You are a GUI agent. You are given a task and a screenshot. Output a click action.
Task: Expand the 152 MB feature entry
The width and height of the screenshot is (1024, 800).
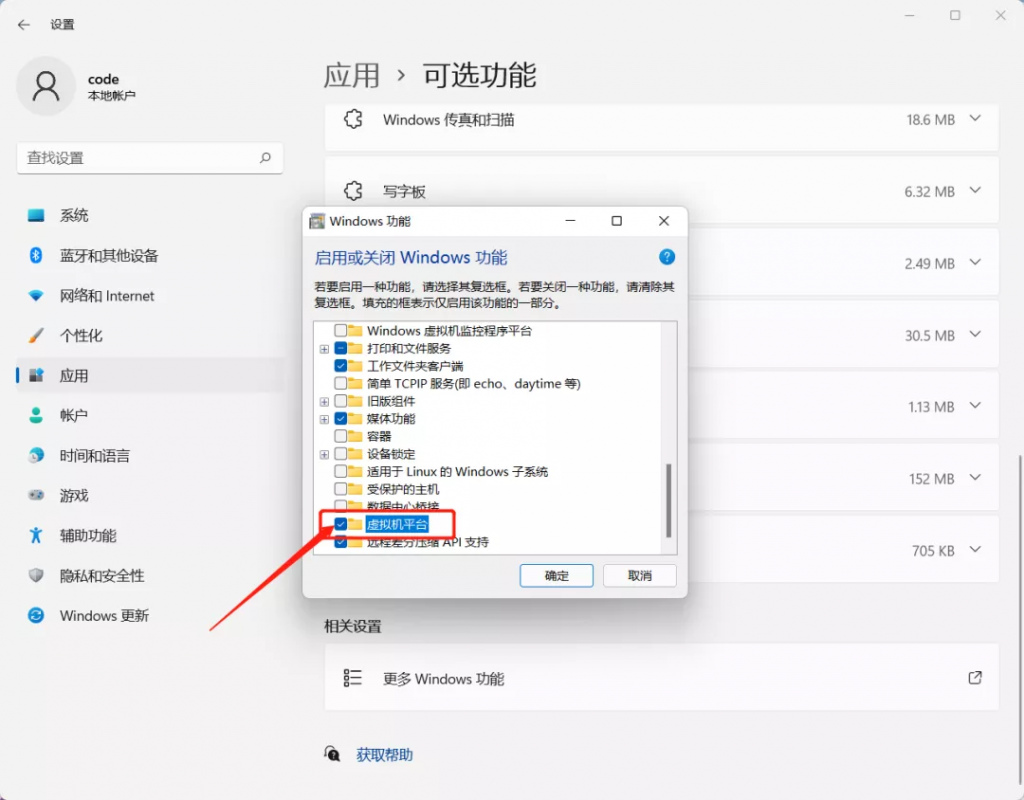975,477
